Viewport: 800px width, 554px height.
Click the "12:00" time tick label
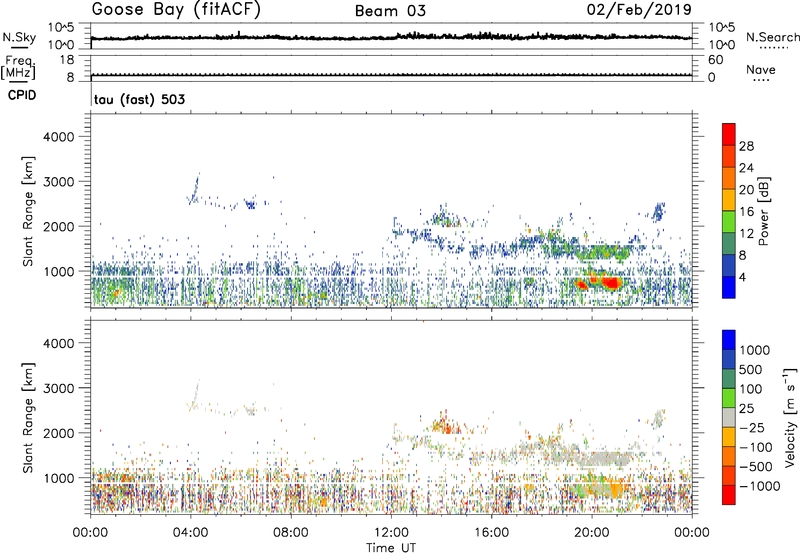(x=391, y=533)
